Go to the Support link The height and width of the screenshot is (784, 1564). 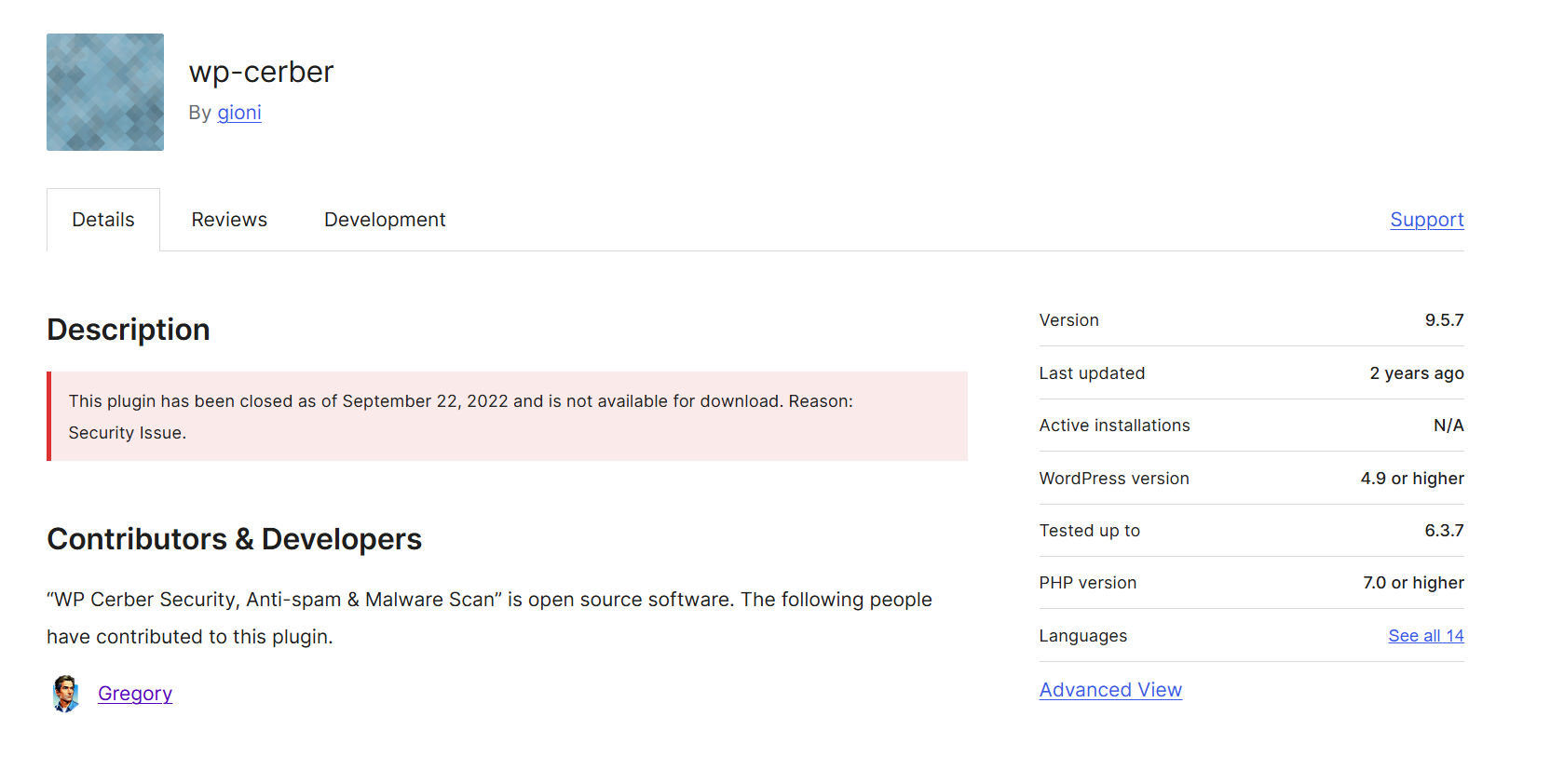pyautogui.click(x=1426, y=220)
